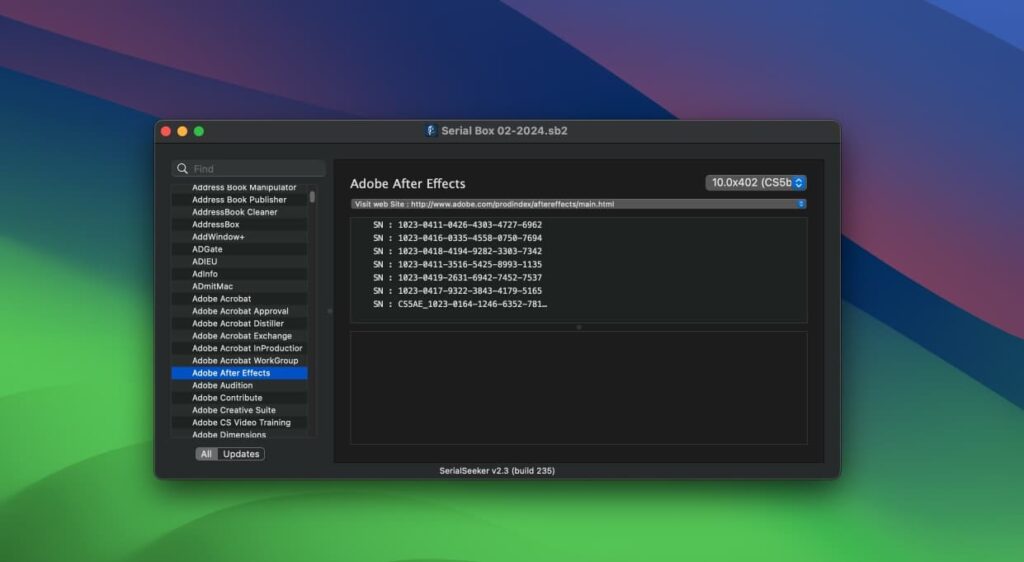
Task: Click serial line ending in 4727-6962
Action: (x=457, y=225)
